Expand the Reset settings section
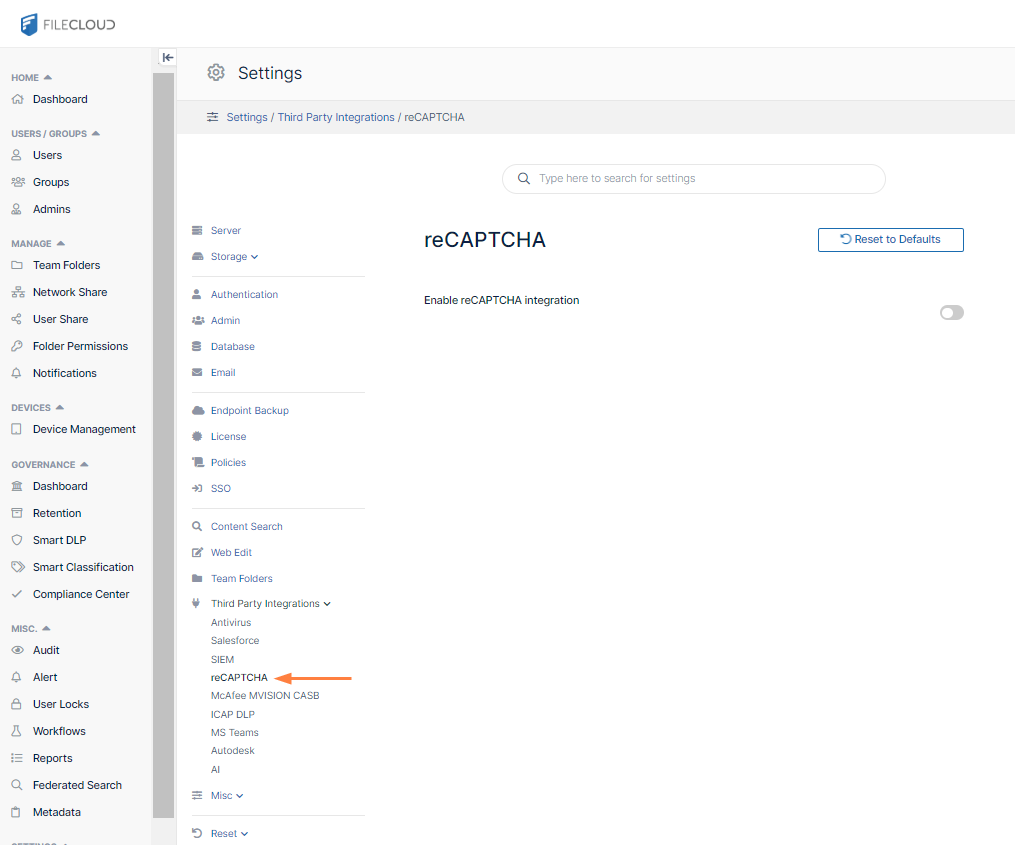Image resolution: width=1015 pixels, height=845 pixels. (x=229, y=833)
